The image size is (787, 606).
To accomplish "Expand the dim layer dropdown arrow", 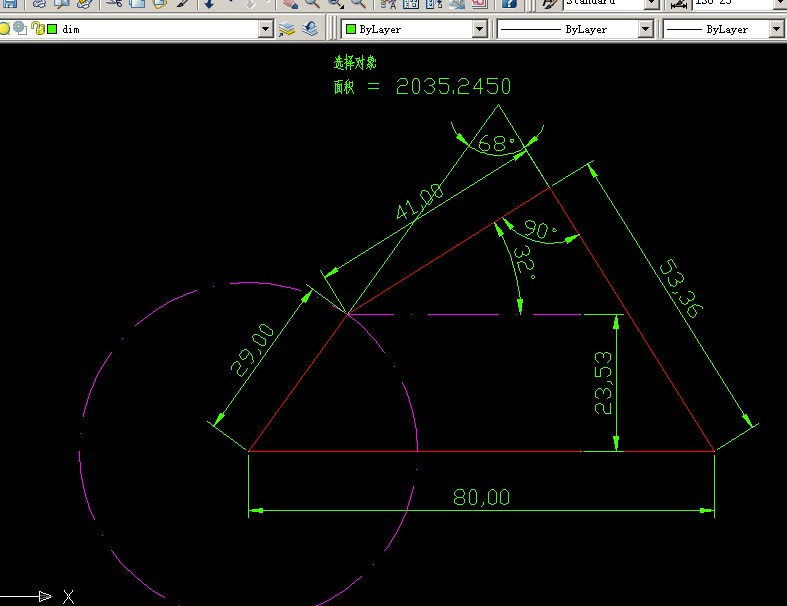I will point(266,29).
